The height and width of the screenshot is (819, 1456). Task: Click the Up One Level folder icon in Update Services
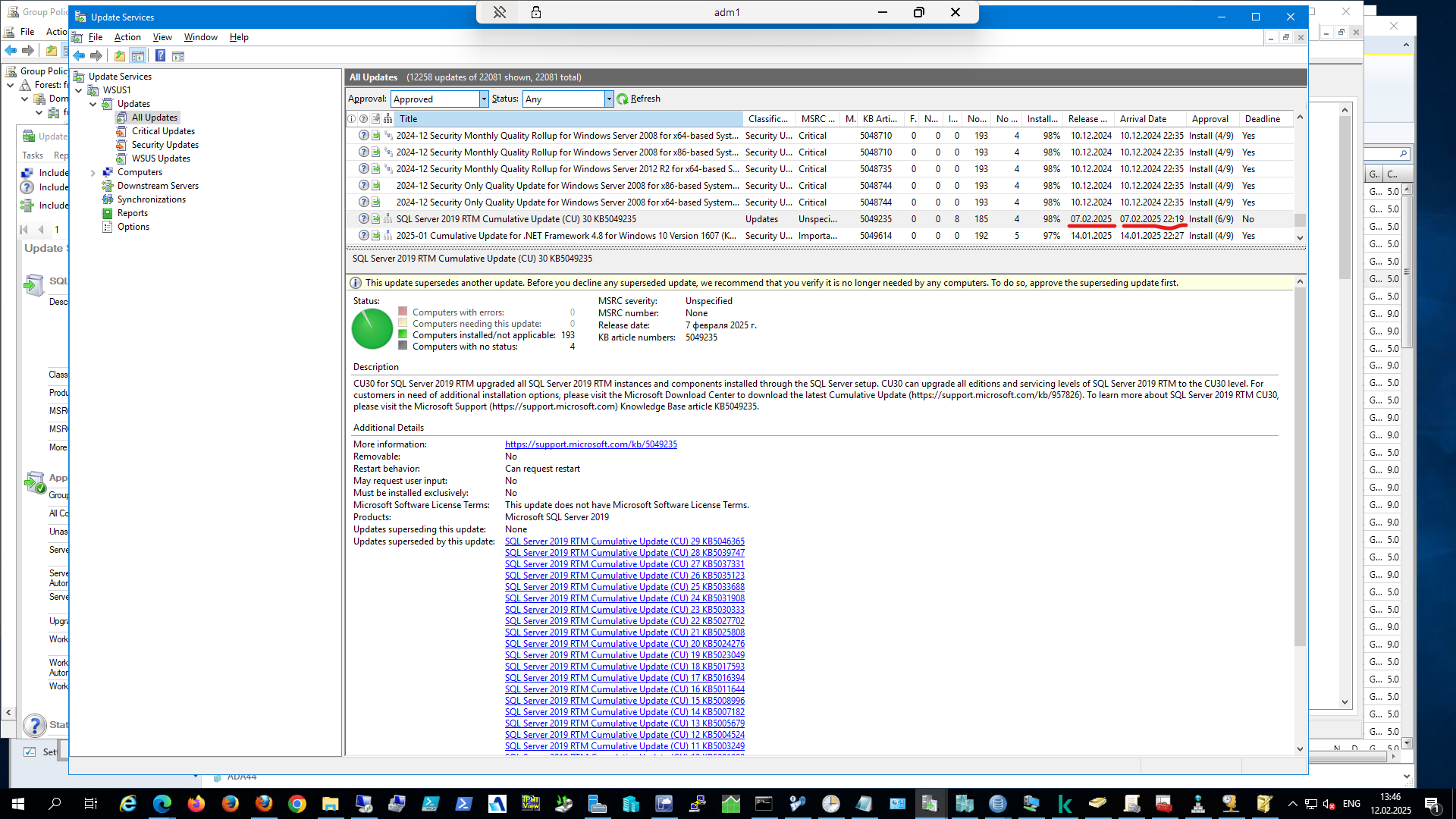click(x=120, y=56)
